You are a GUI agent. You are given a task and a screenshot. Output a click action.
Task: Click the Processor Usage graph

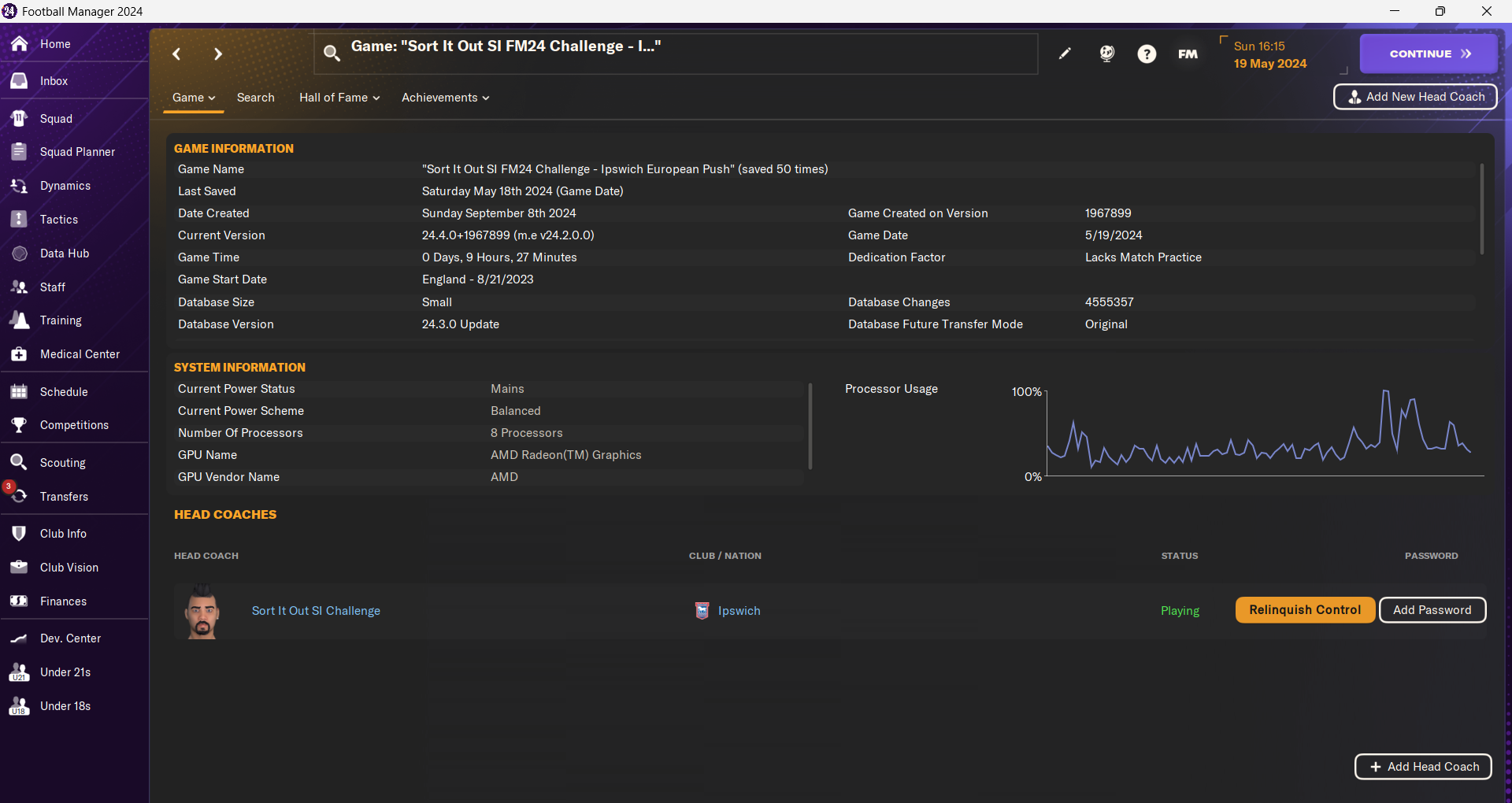click(1265, 433)
